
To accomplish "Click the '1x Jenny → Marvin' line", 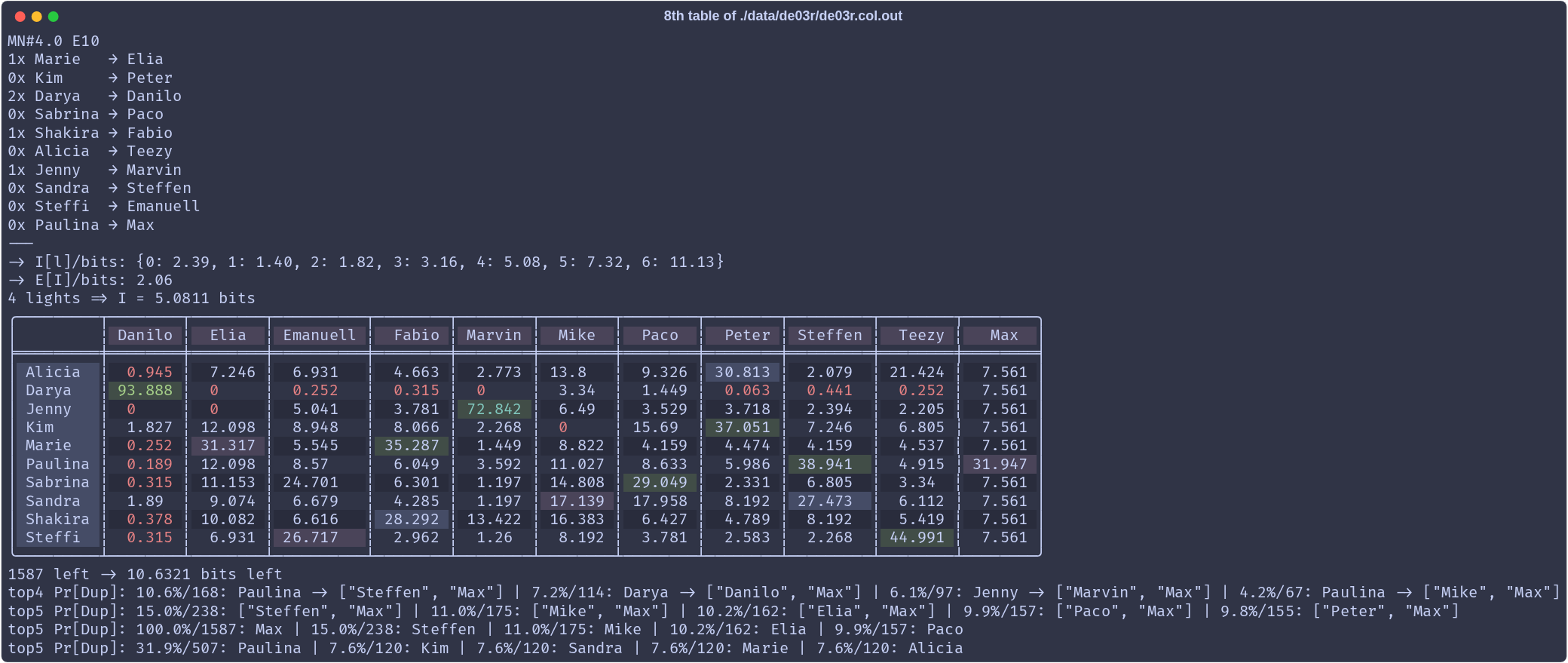I will coord(94,170).
